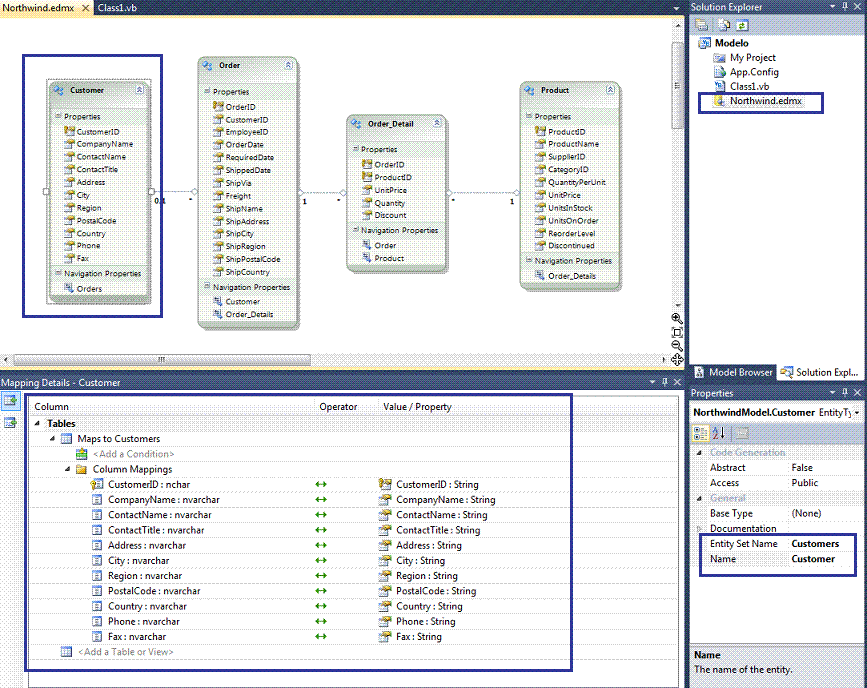Screen dimensions: 867x688
Task: Switch to the Solution Explorer tab
Action: pos(820,372)
